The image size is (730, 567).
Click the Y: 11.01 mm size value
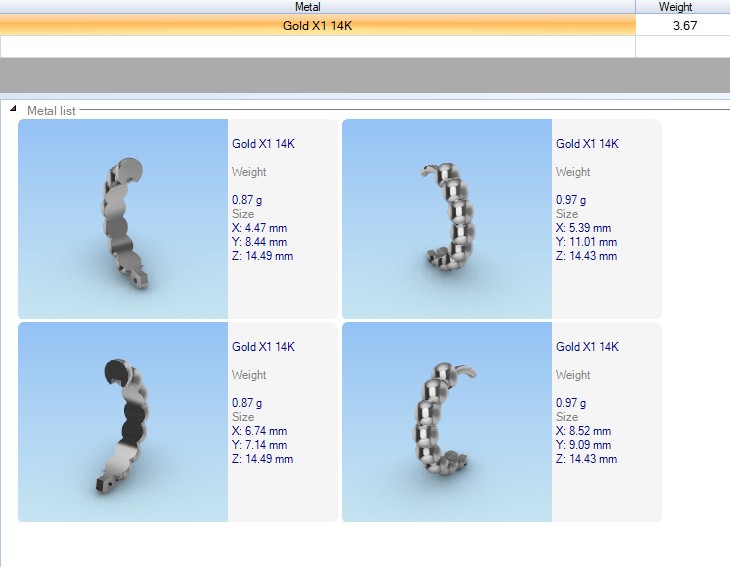586,242
